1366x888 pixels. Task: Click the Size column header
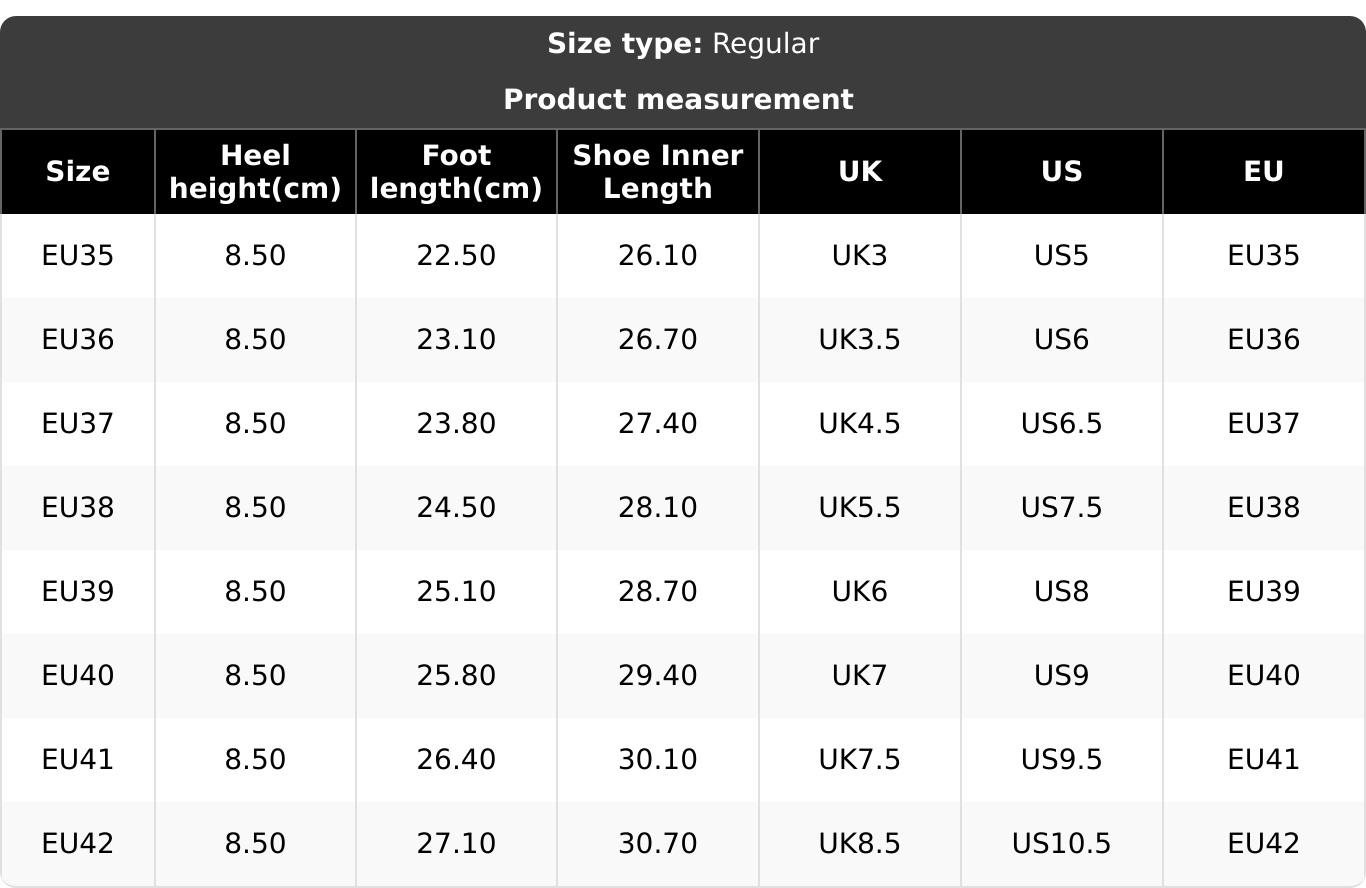click(x=77, y=172)
